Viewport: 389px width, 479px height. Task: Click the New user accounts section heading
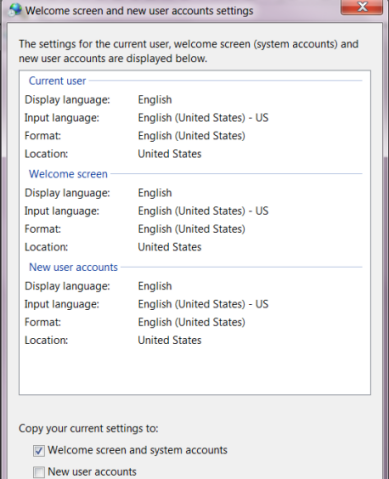point(73,267)
